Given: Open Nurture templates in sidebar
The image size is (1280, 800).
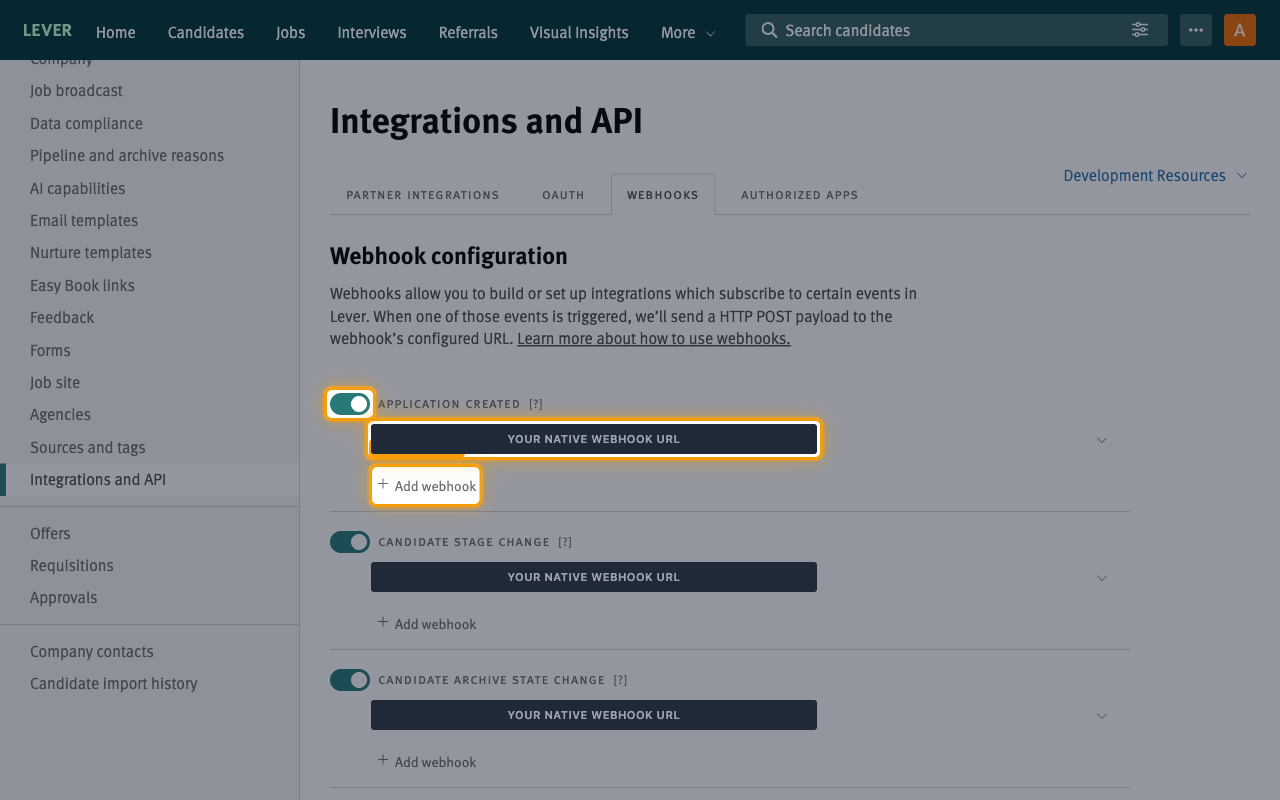Looking at the screenshot, I should point(91,253).
